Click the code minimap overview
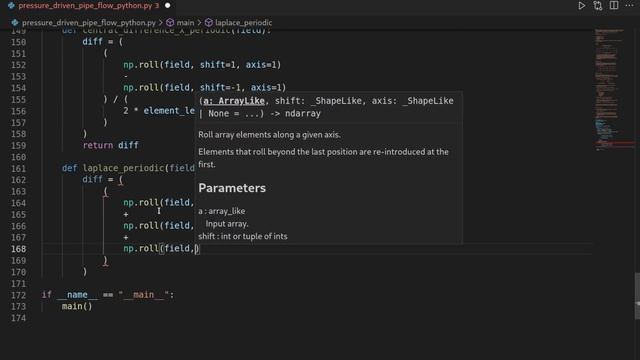 (x=613, y=90)
